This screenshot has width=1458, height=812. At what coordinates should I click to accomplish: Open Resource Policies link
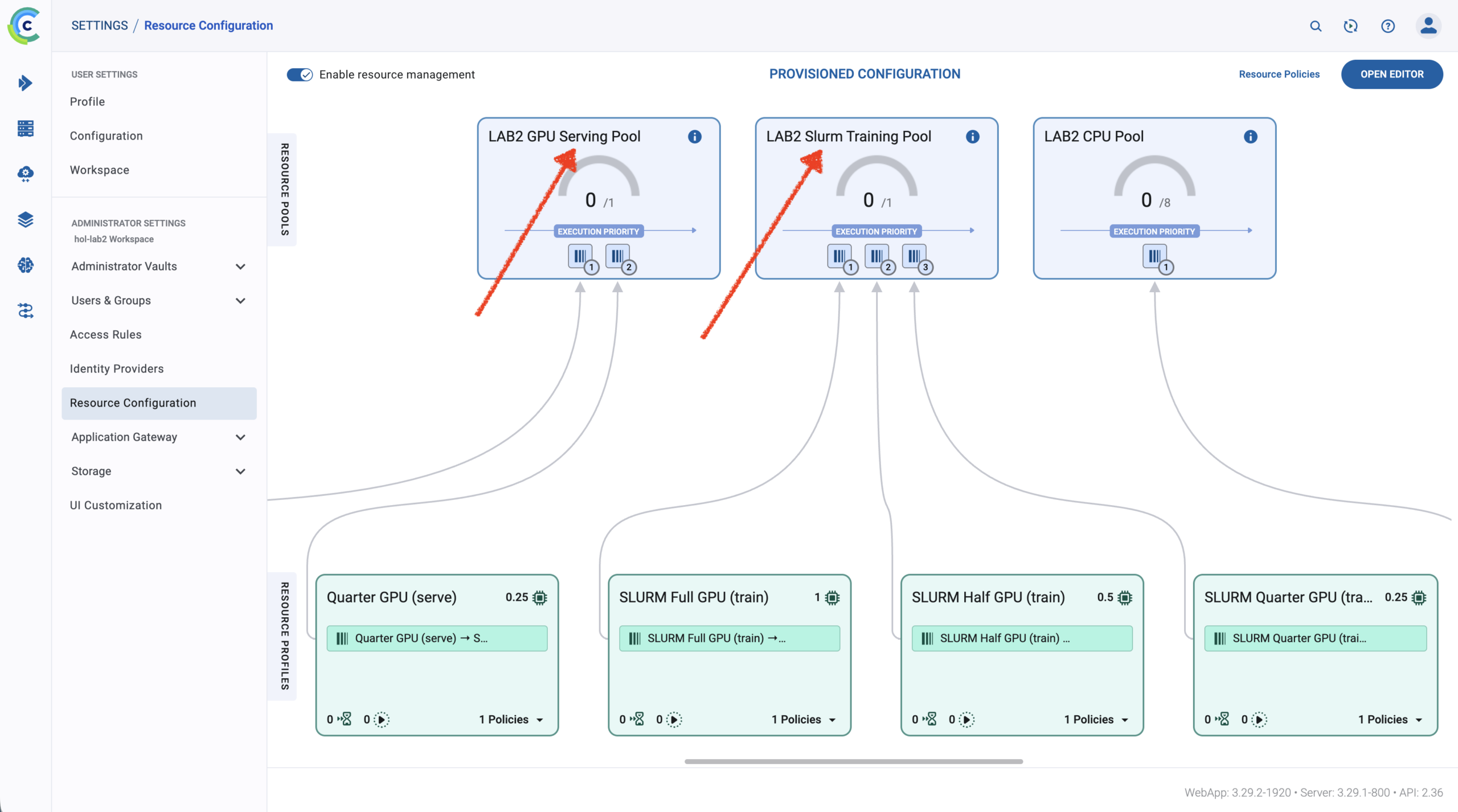tap(1279, 75)
